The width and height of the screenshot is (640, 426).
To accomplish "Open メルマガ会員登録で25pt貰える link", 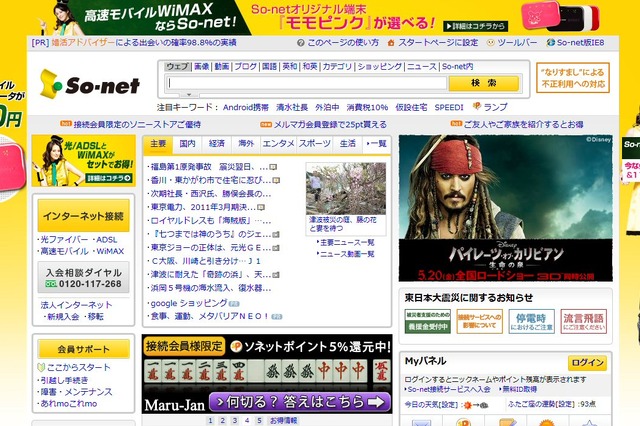I will tap(330, 124).
